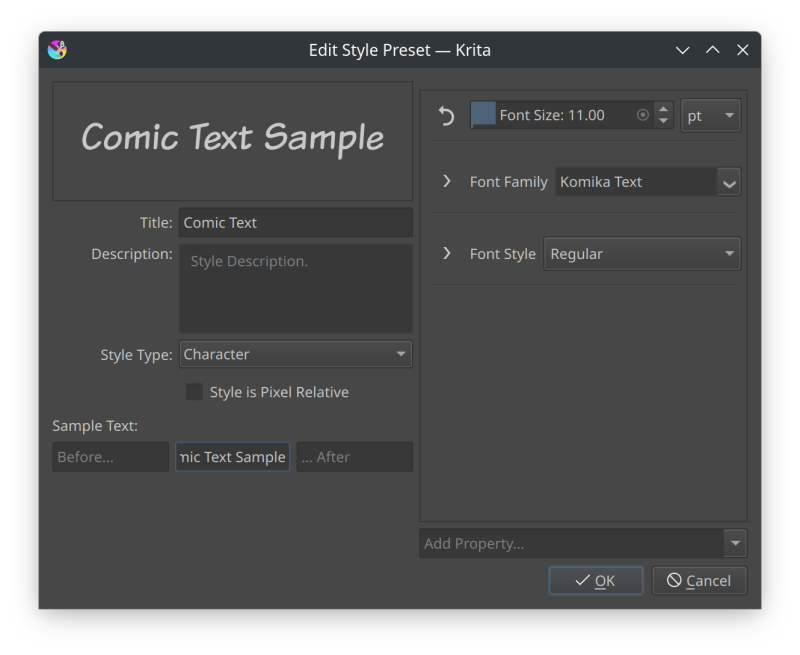
Task: Click the Title field containing Comic Text
Action: (295, 222)
